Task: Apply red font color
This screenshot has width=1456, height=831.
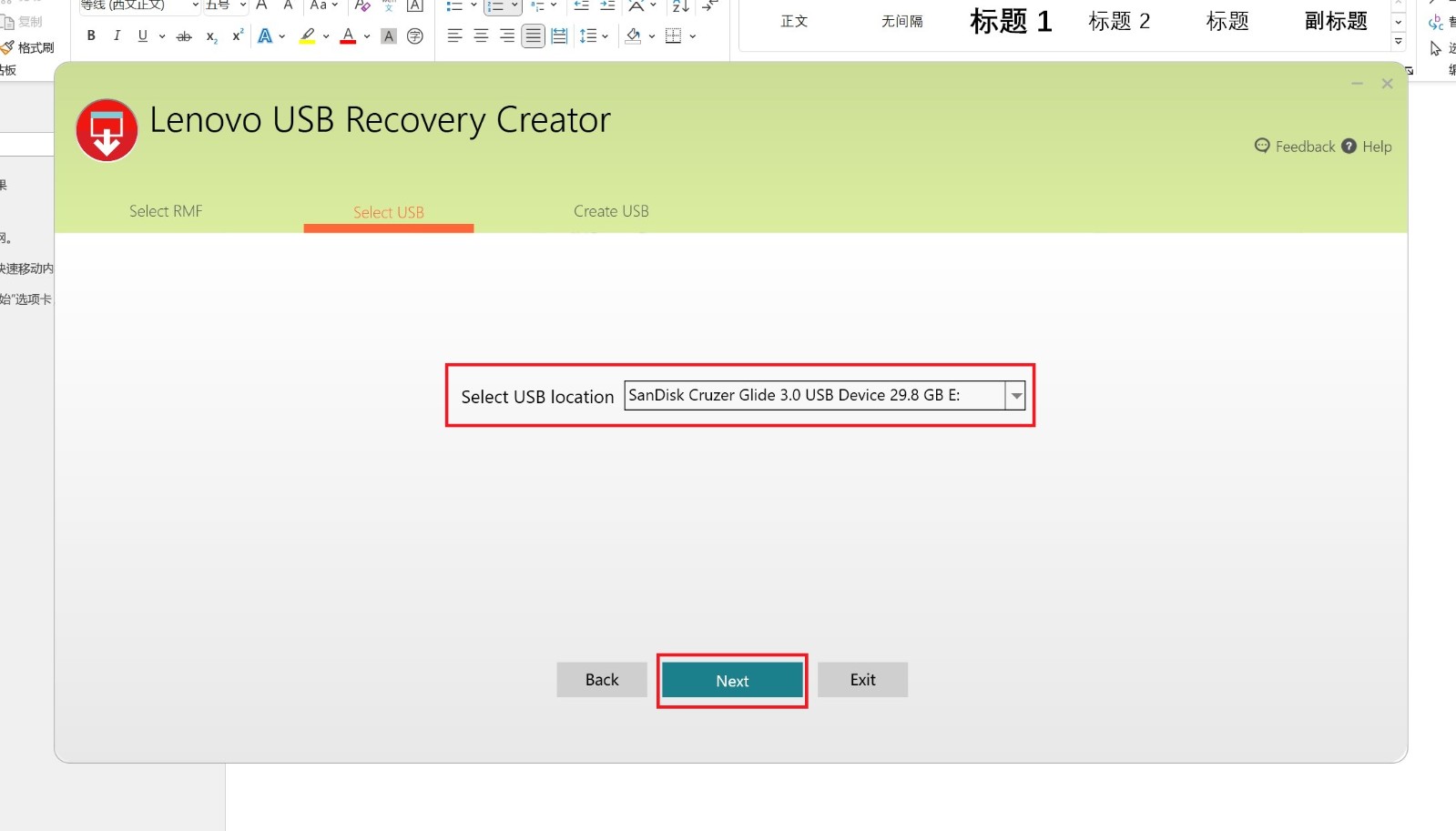Action: point(348,36)
